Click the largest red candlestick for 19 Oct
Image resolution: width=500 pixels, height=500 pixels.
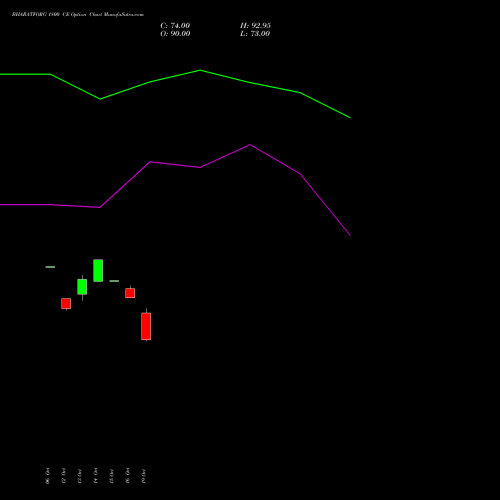click(x=146, y=326)
